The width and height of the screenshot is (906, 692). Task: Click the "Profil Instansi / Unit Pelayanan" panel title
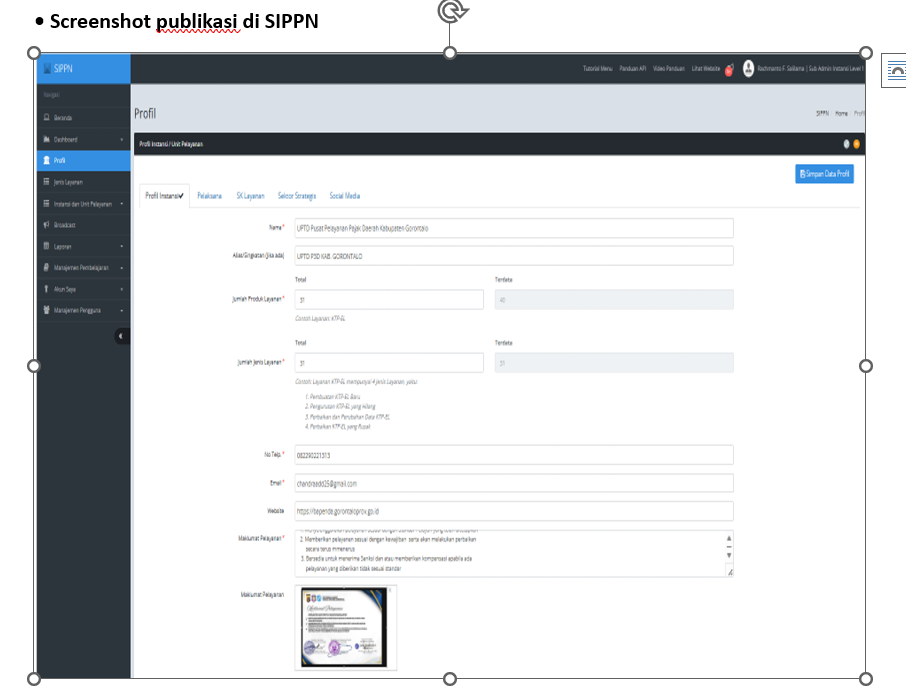171,144
